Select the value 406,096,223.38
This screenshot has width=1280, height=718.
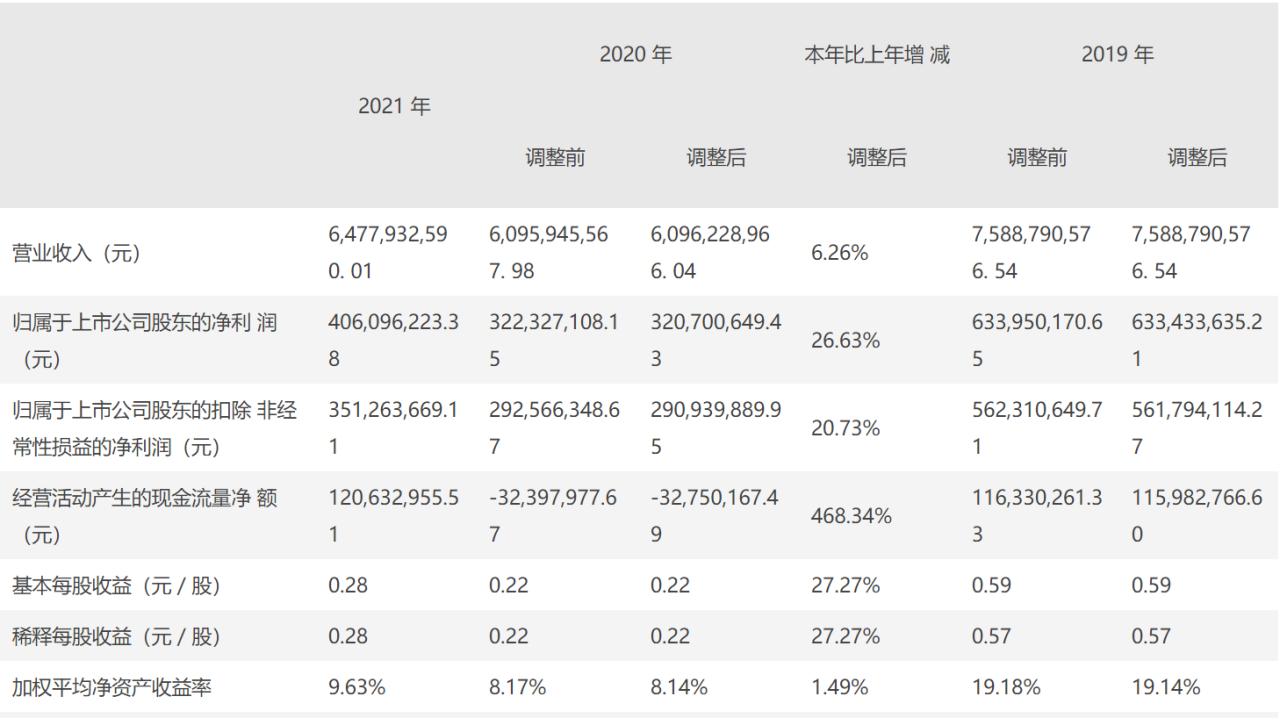tap(393, 340)
